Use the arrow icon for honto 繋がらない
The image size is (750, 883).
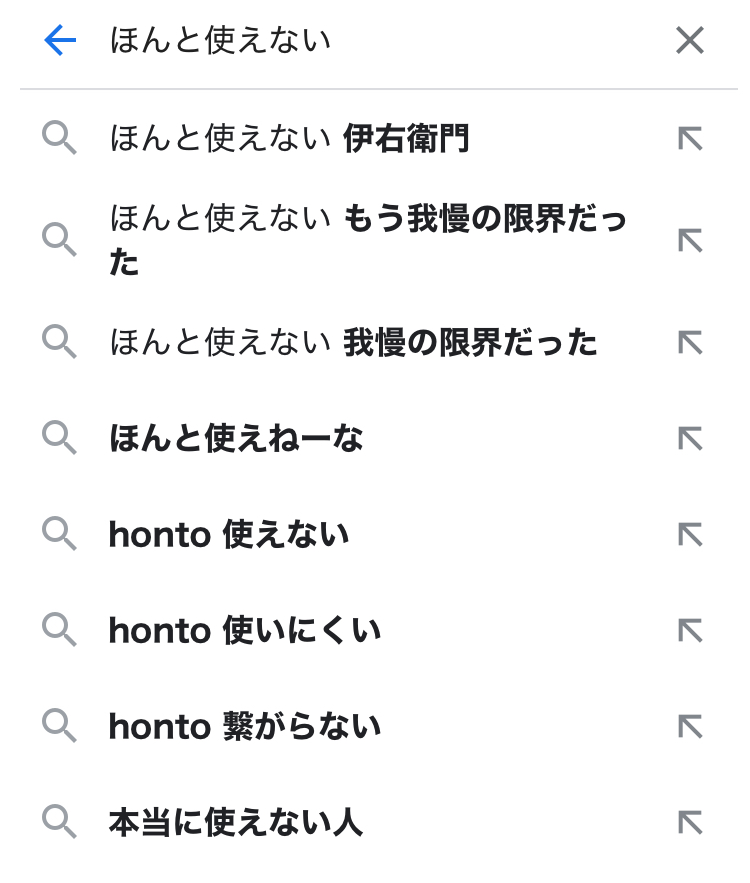[690, 727]
